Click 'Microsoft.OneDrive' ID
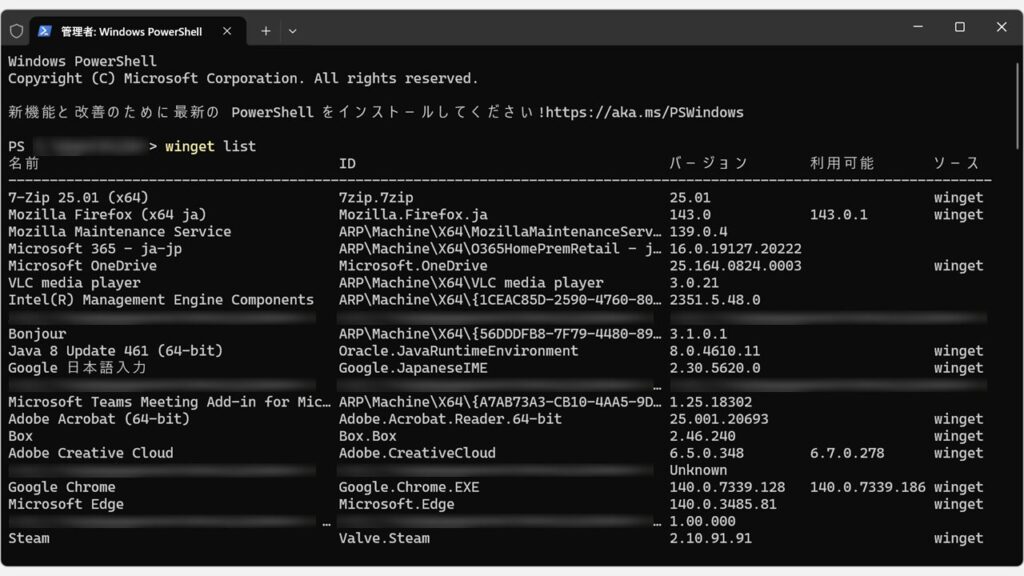 click(413, 265)
